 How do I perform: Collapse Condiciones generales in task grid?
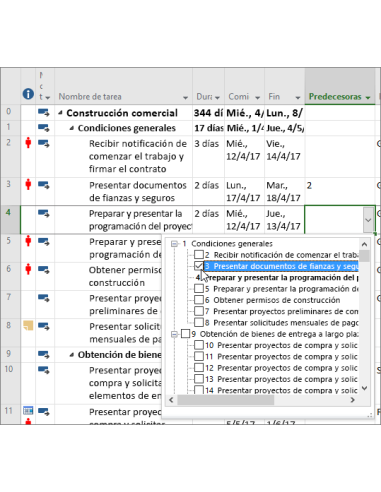71,128
